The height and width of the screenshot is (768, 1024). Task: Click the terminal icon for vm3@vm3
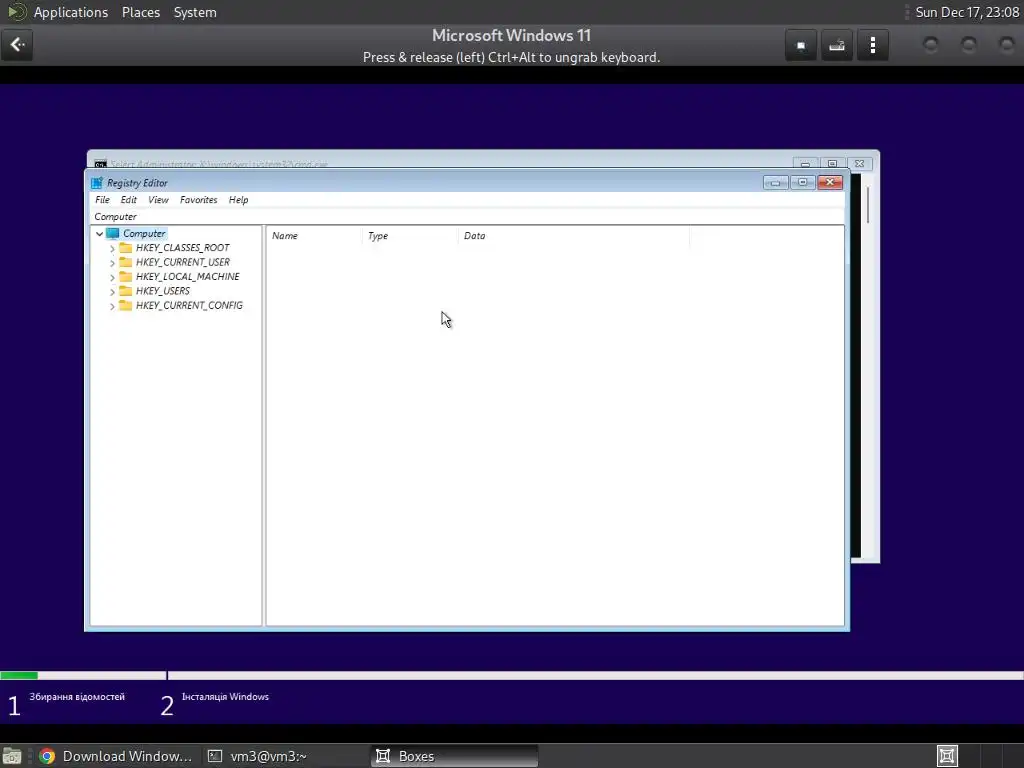[x=215, y=756]
